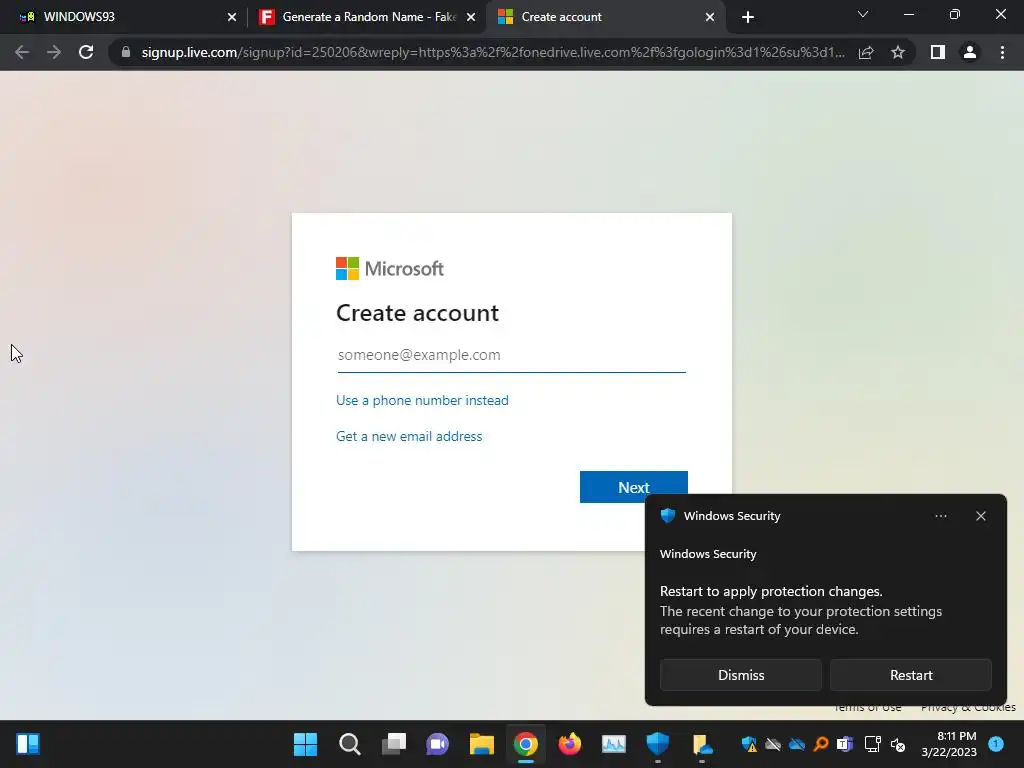Open taskbar Search

[x=349, y=744]
